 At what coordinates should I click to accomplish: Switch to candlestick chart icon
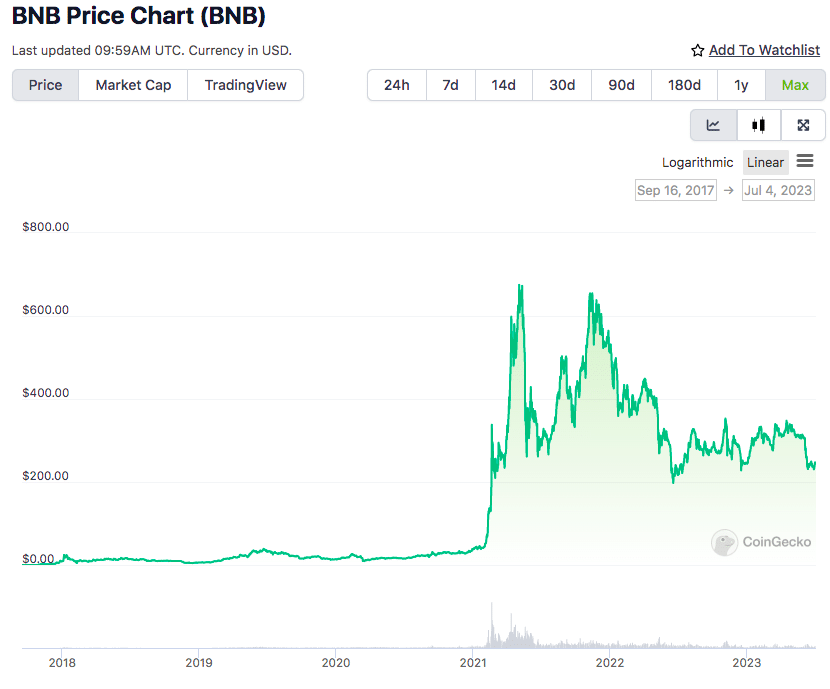[x=759, y=125]
